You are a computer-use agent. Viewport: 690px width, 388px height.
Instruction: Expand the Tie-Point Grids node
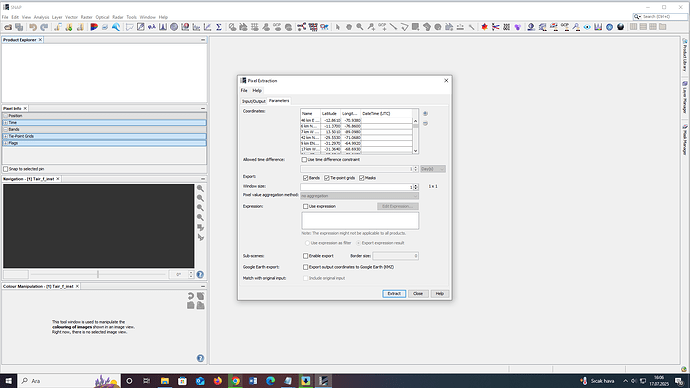pos(6,136)
